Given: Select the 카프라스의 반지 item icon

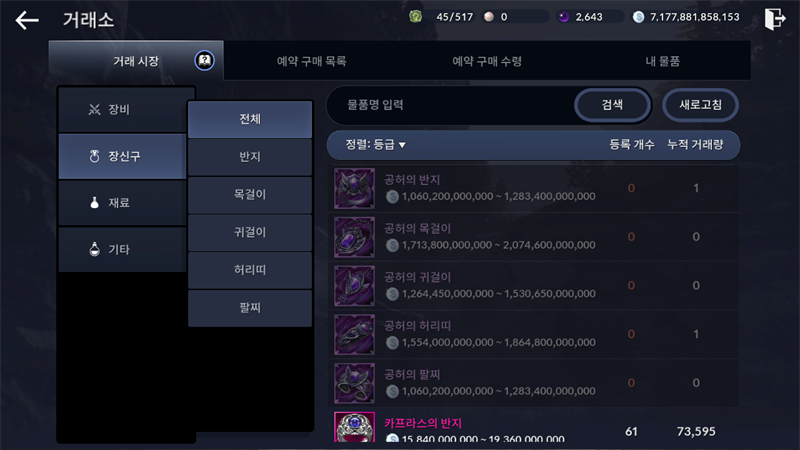Looking at the screenshot, I should click(355, 427).
